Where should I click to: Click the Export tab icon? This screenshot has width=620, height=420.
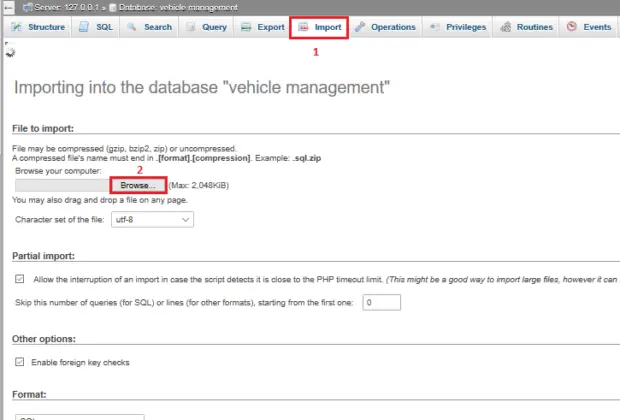coord(246,27)
